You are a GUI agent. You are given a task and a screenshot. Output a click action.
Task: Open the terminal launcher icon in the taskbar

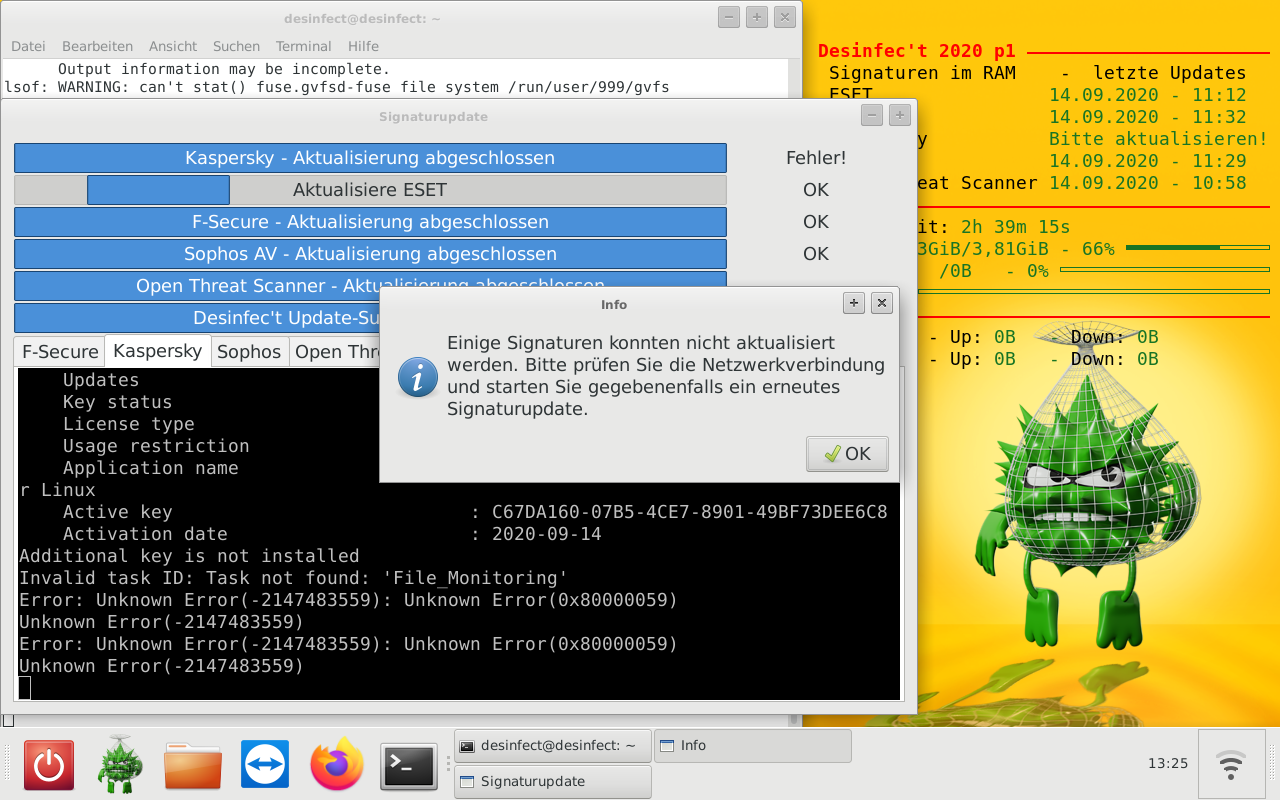click(409, 766)
